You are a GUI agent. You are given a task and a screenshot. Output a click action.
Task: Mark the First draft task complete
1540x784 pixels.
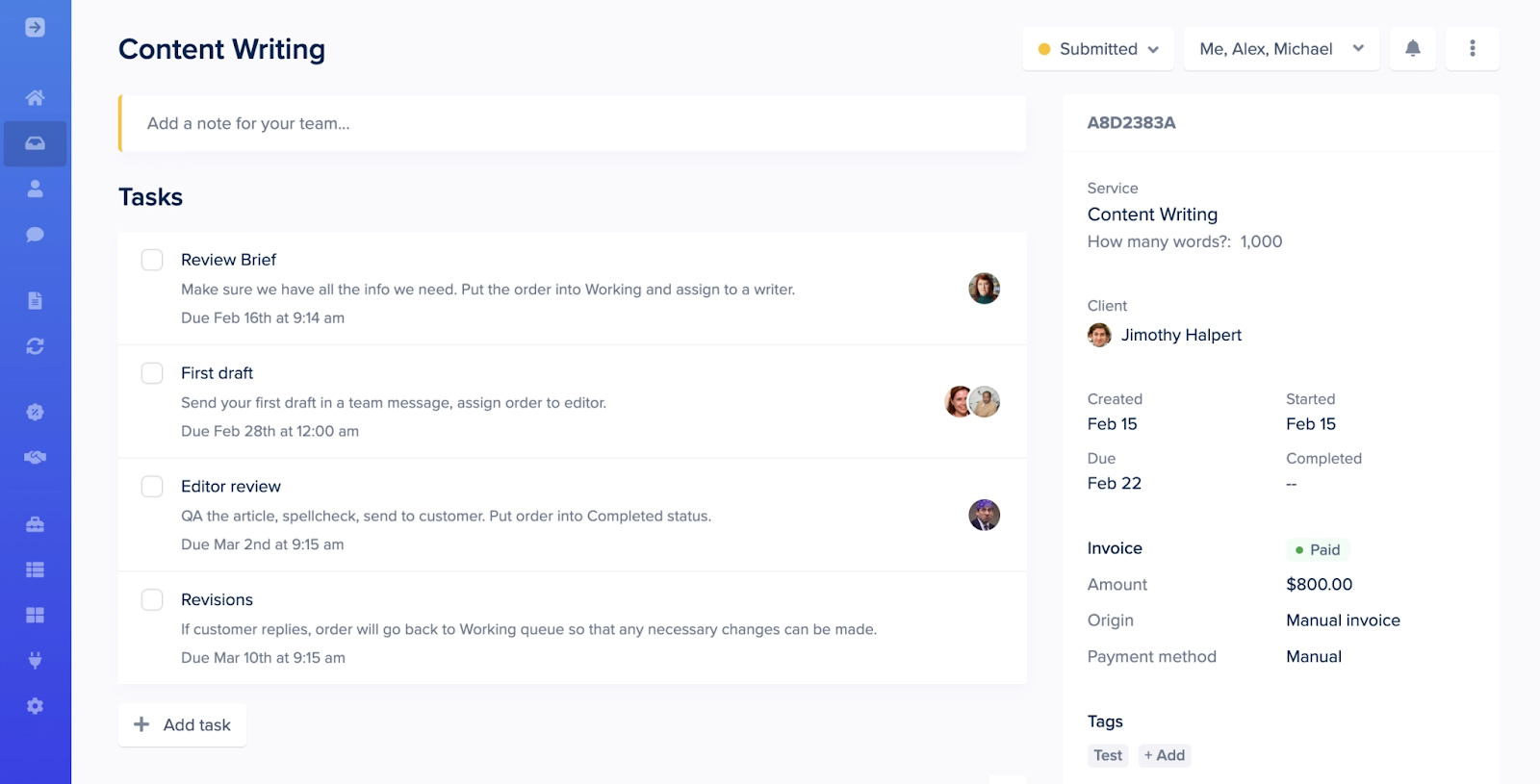(151, 372)
